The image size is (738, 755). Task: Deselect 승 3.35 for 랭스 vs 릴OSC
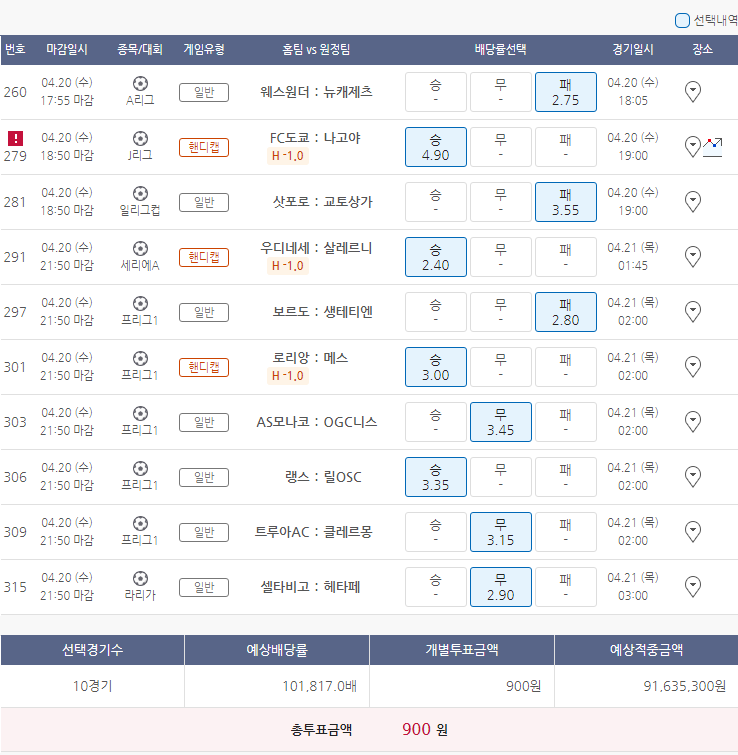click(x=436, y=477)
